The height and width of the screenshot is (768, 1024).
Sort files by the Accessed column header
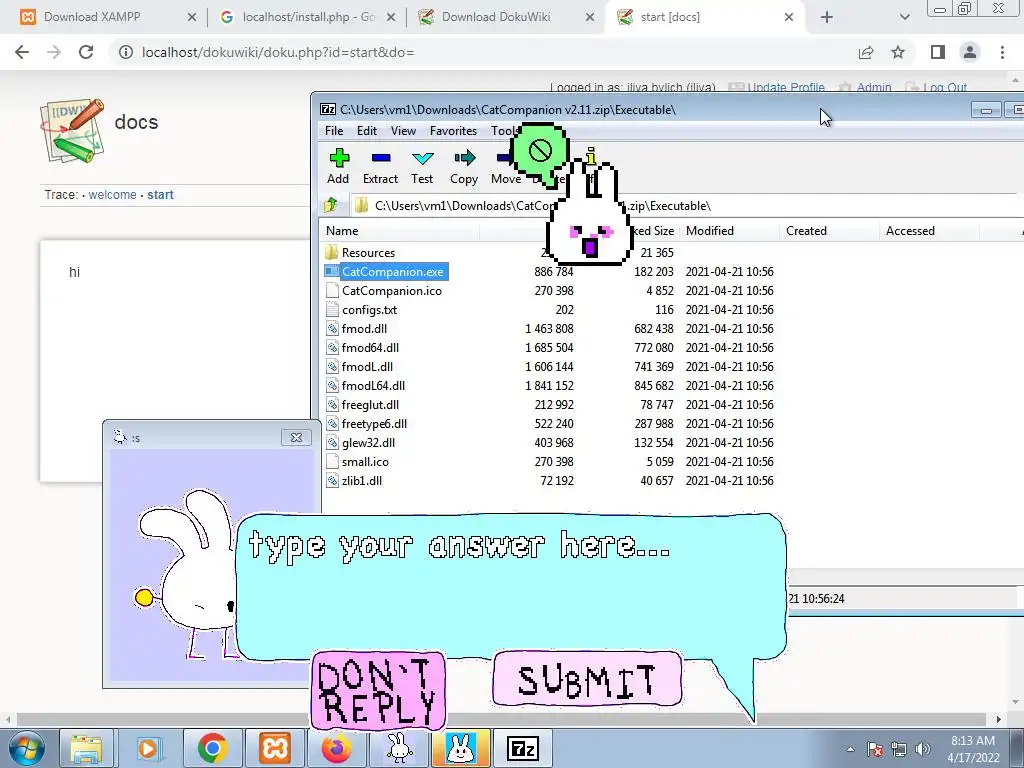[929, 231]
